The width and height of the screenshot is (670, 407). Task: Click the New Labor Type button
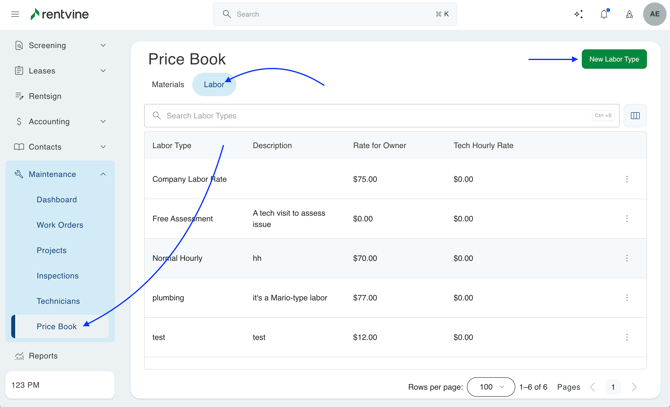click(x=614, y=59)
